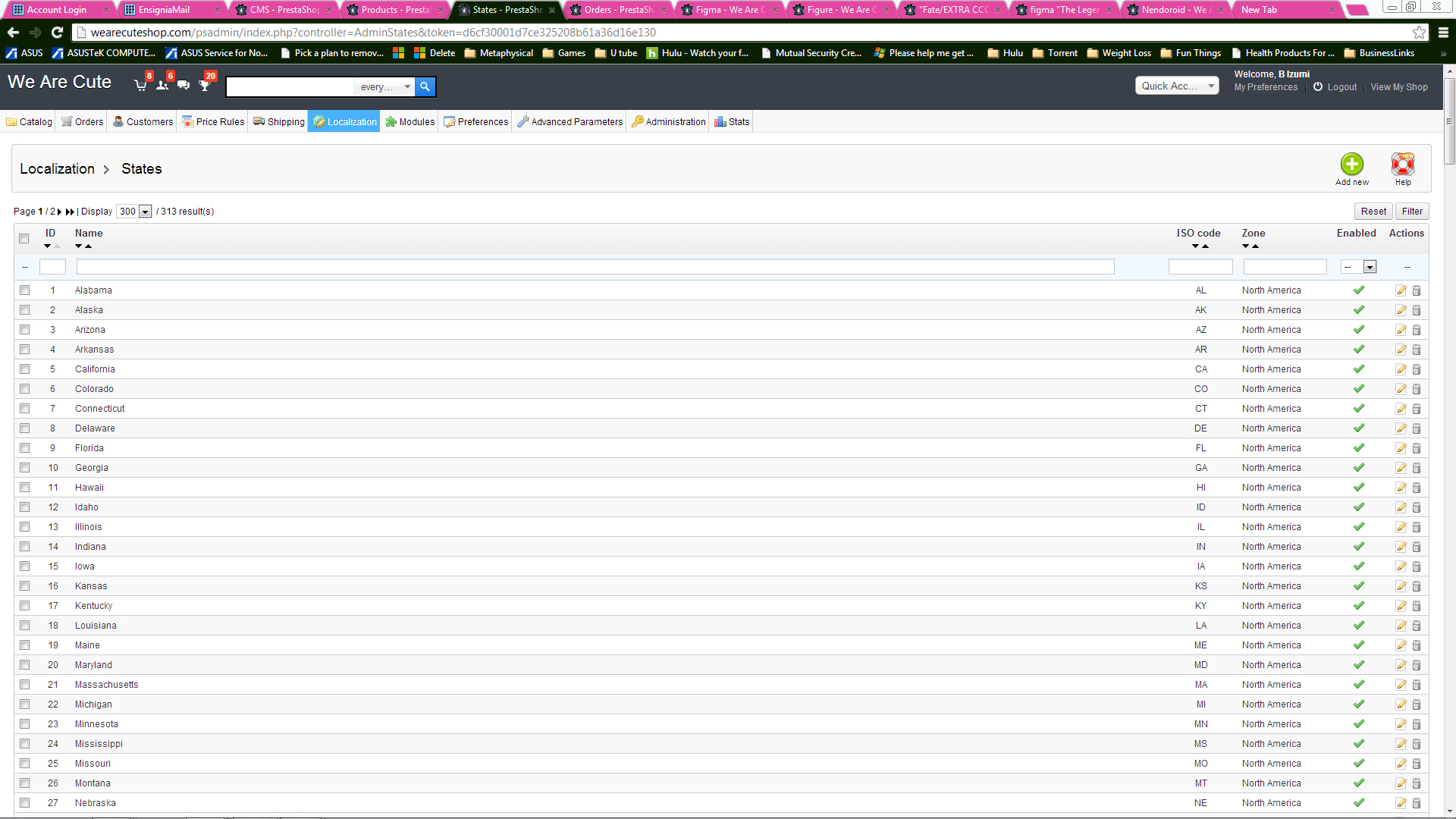Screen dimensions: 1456x819
Task: Tick the select-all header checkbox
Action: 24,238
